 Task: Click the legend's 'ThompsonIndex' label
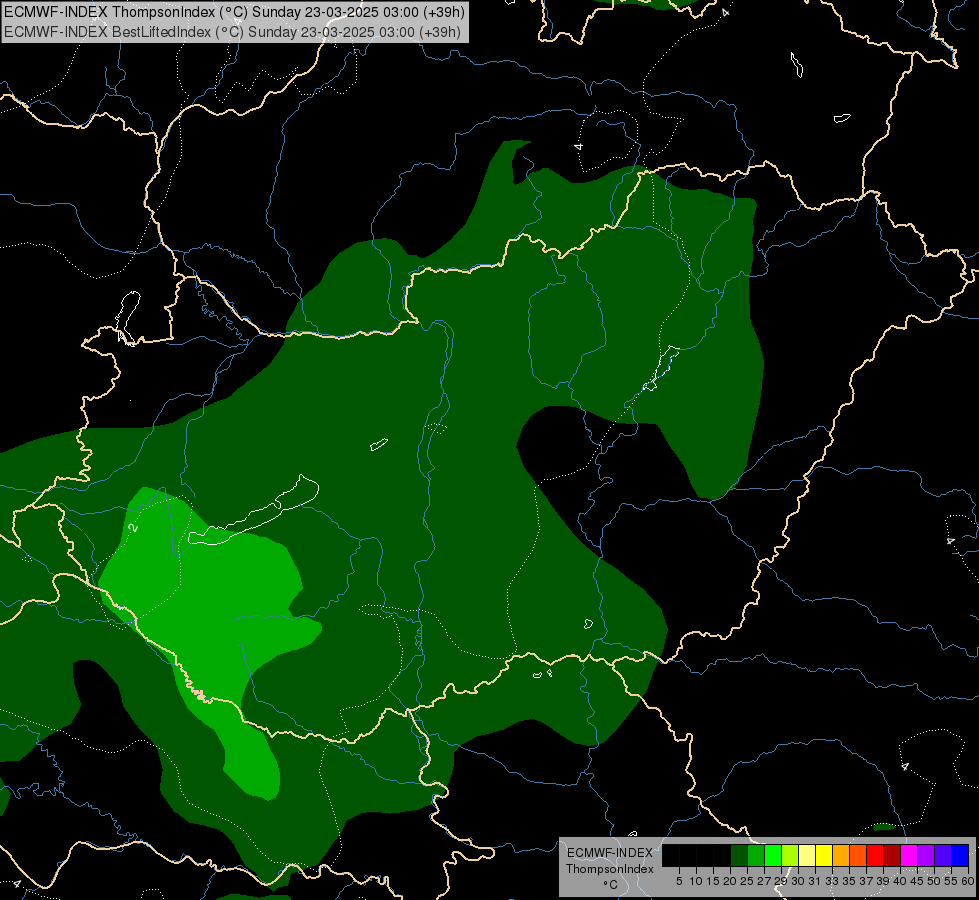(610, 869)
